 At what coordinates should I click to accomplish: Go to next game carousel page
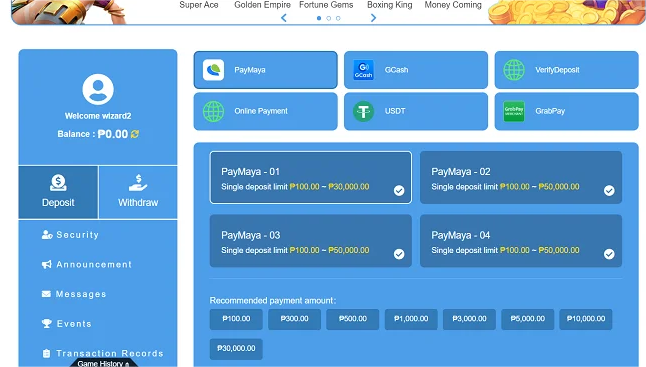coord(373,18)
